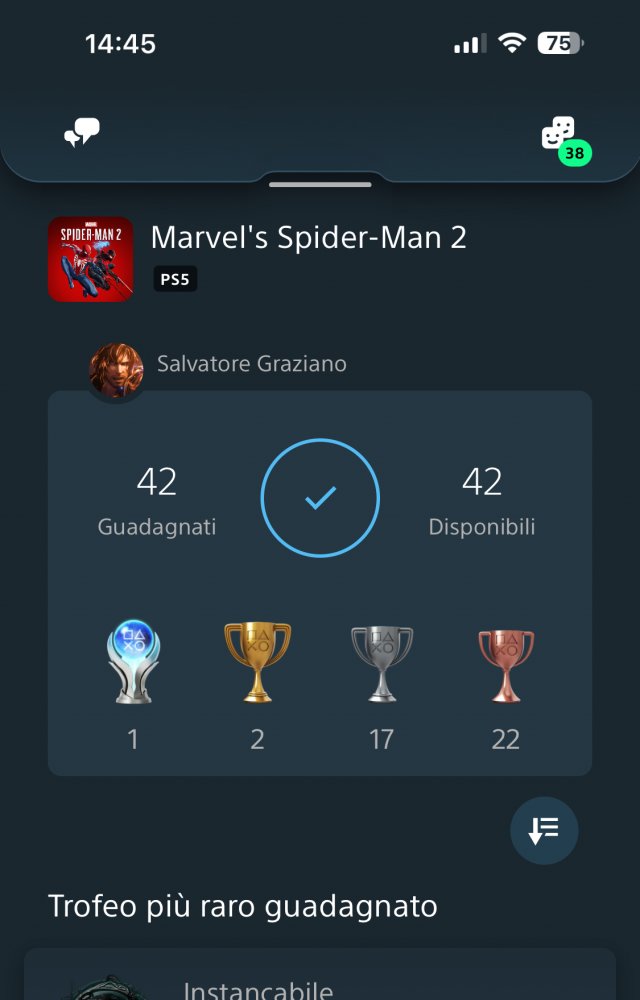Tap the PS5 platform badge

(175, 280)
